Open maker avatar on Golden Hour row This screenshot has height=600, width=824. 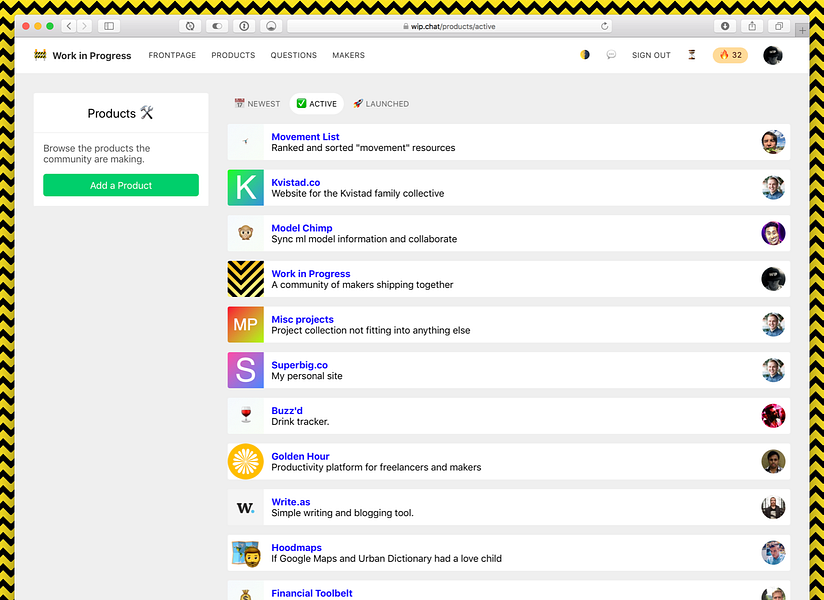pyautogui.click(x=773, y=461)
